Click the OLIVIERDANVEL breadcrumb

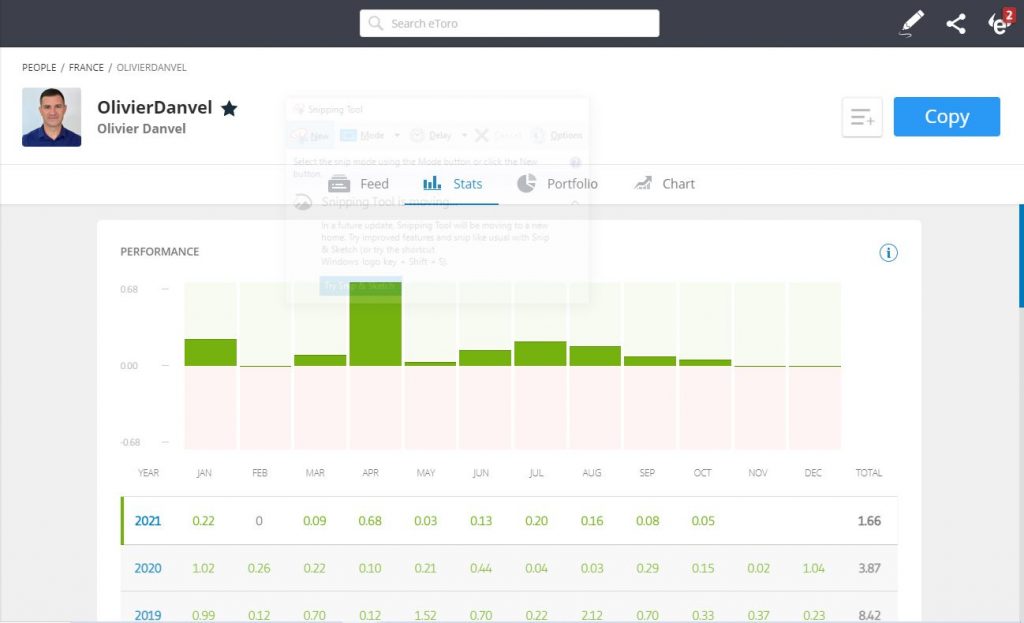pyautogui.click(x=152, y=67)
